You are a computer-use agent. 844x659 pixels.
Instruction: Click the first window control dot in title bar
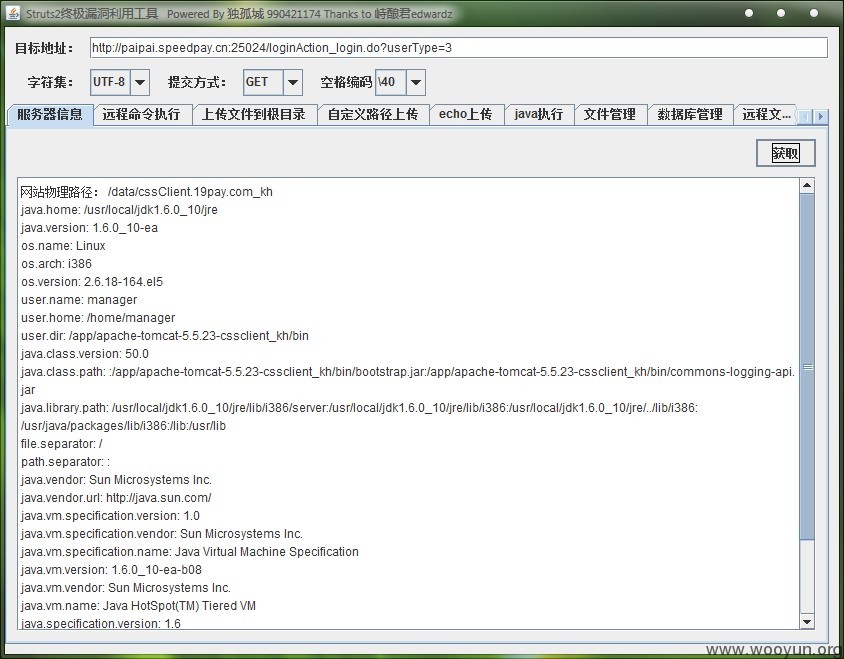point(749,13)
